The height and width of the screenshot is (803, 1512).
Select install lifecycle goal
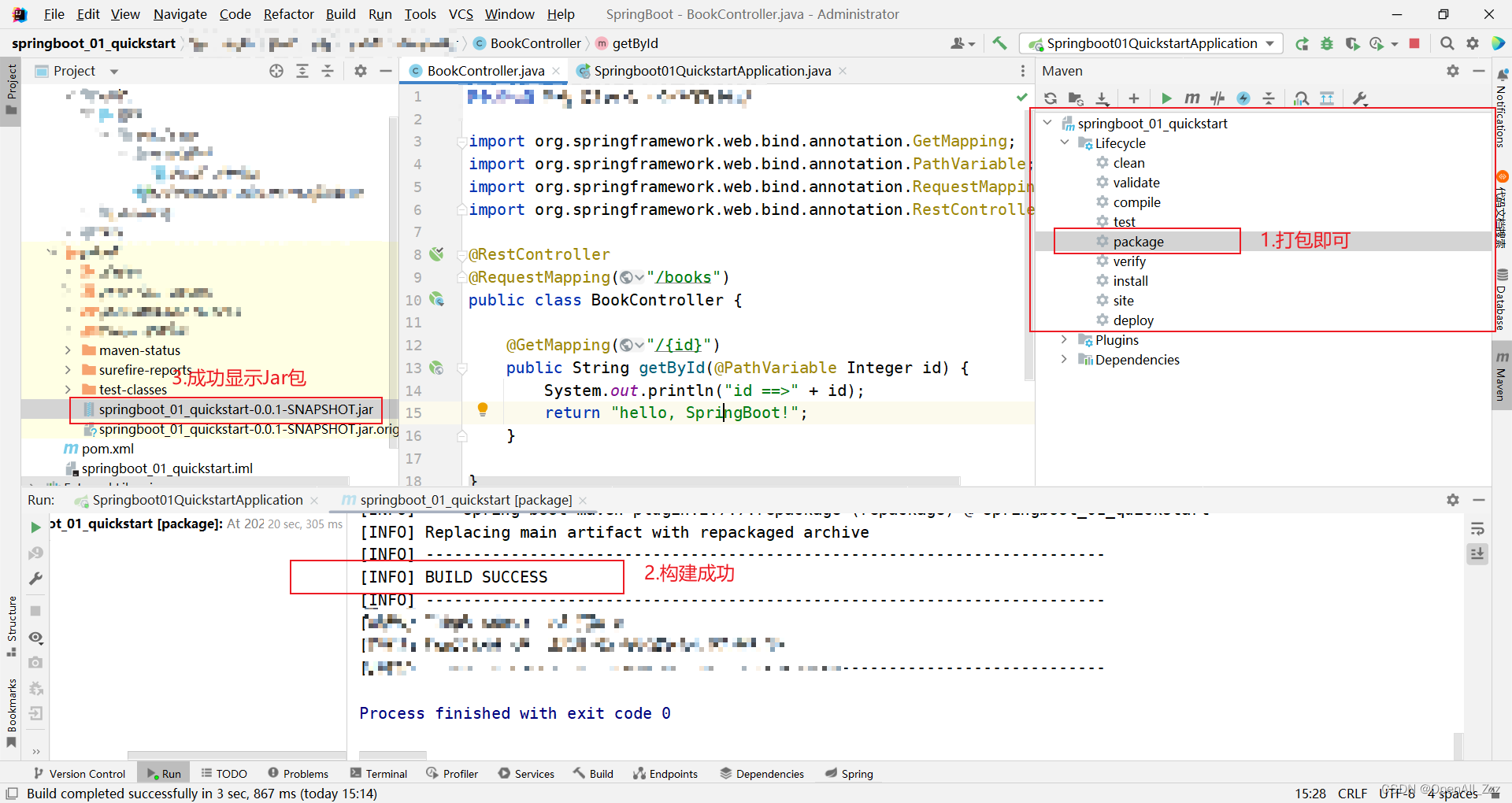click(x=1130, y=280)
